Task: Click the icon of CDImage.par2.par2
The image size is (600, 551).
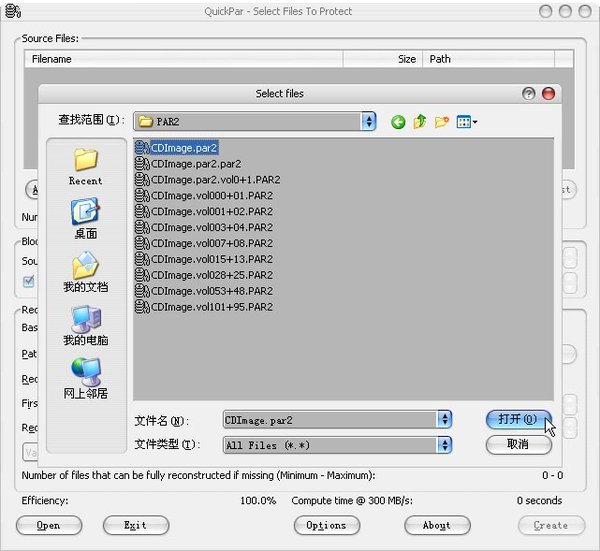Action: (x=142, y=164)
